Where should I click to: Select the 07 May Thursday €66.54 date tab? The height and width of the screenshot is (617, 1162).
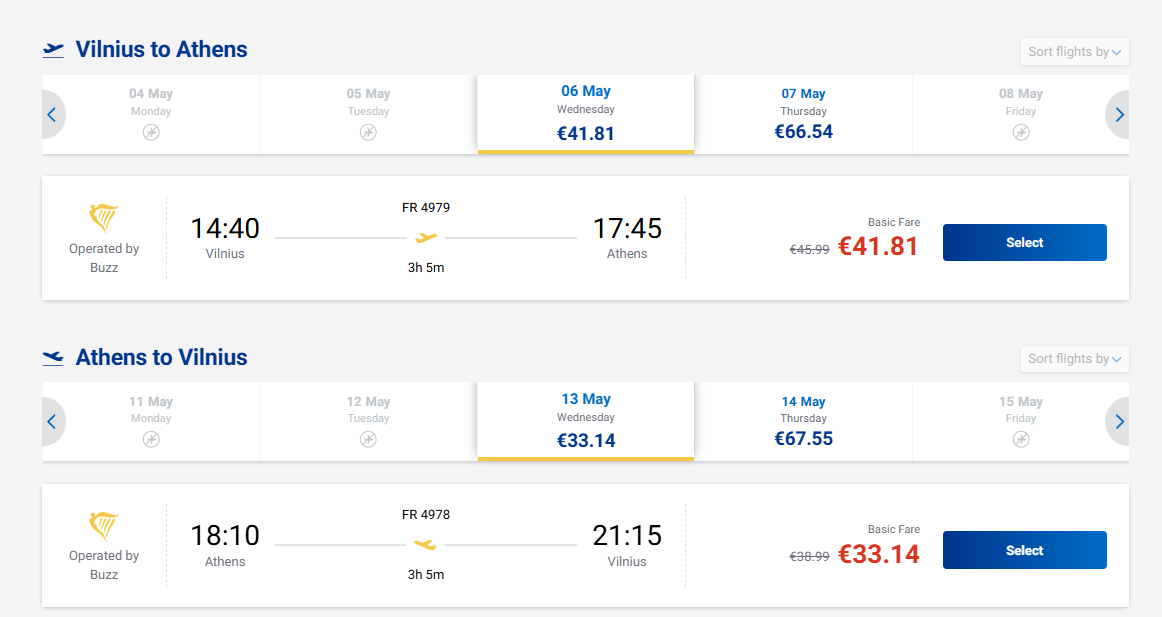coord(803,114)
